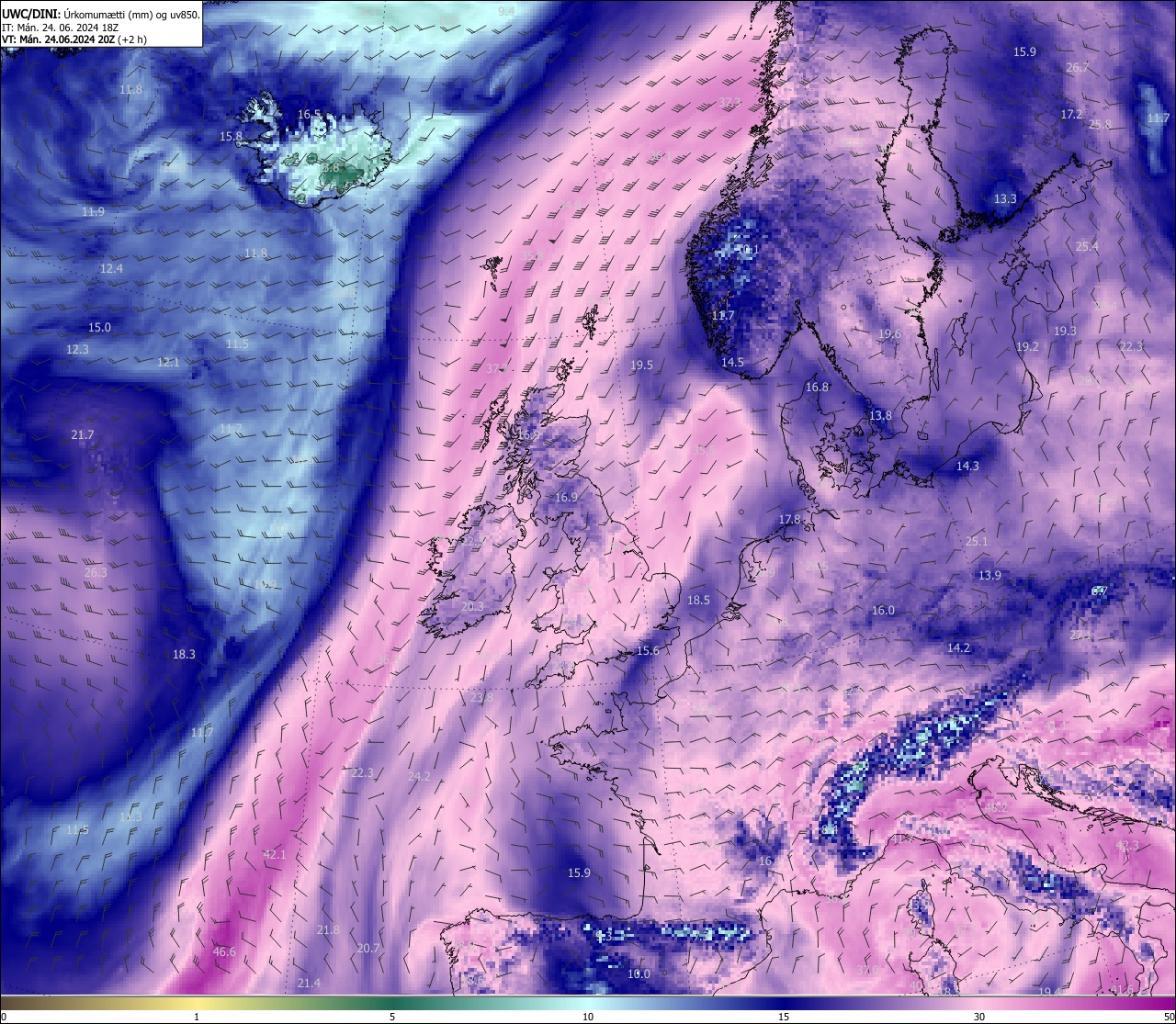1176x1024 pixels.
Task: Click the 12.3 value on the map
Action: click(x=77, y=349)
